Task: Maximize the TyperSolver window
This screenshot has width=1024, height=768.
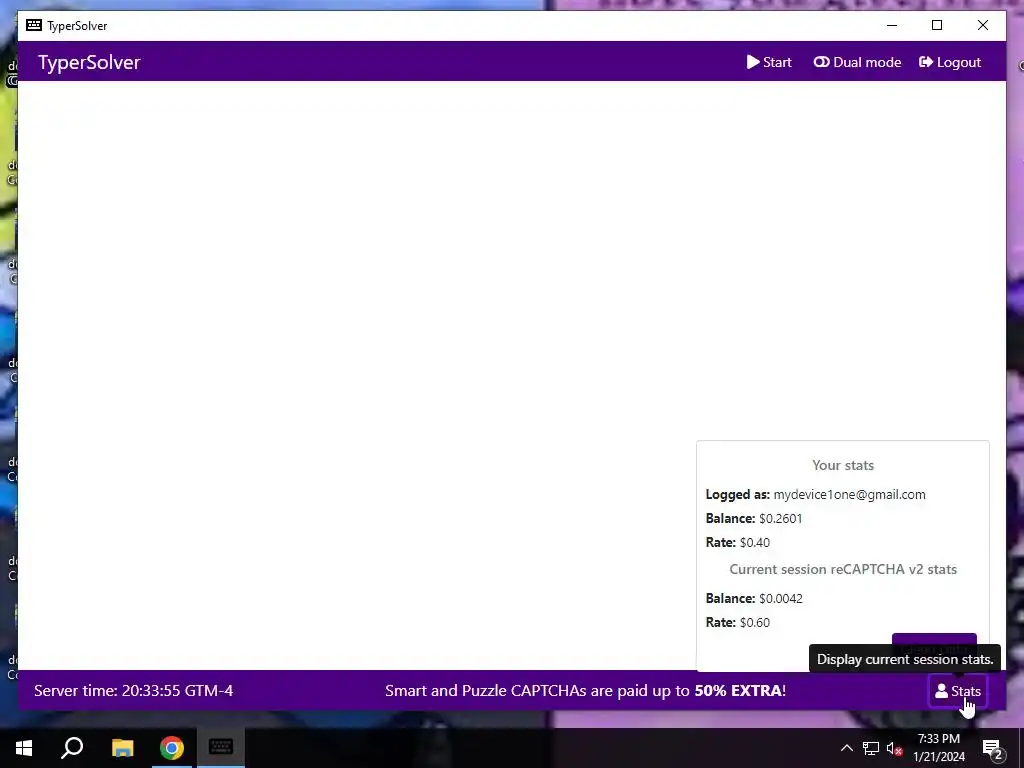Action: [x=936, y=25]
